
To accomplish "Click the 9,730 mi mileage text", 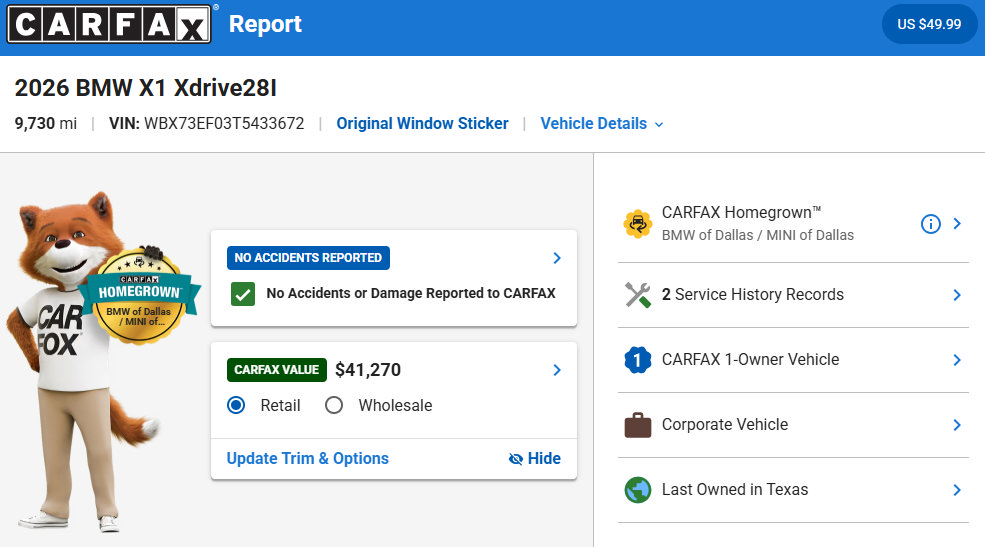I will click(46, 123).
